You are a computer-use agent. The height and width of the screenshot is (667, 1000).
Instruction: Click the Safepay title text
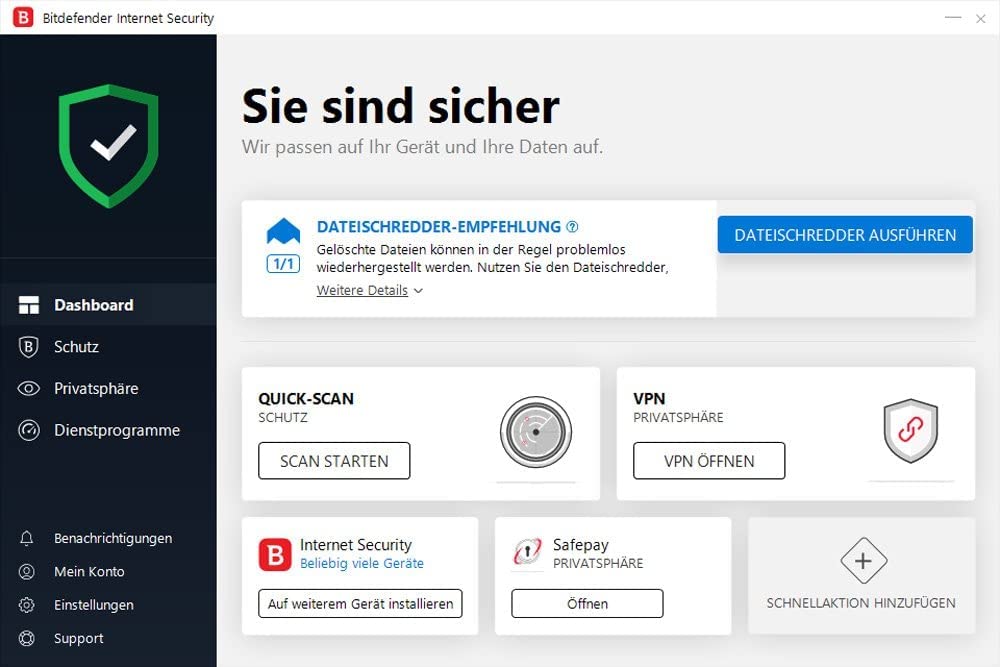click(581, 545)
